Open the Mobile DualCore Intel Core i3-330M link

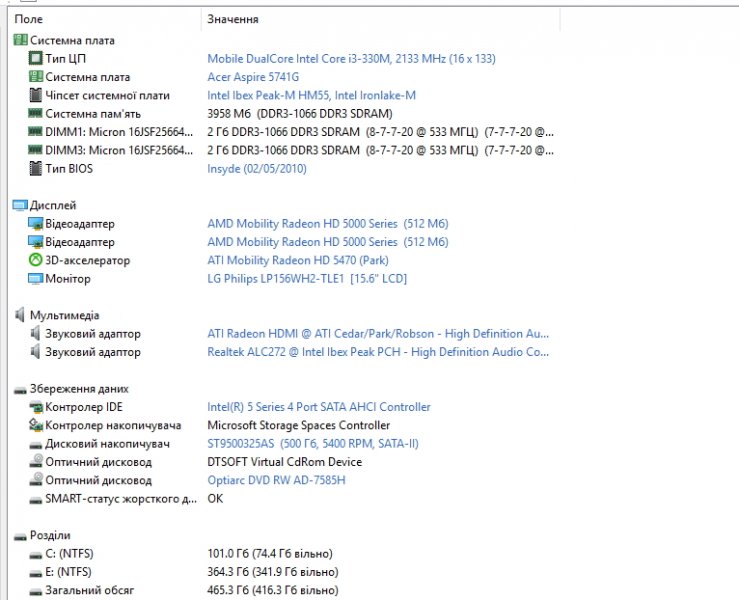click(350, 59)
